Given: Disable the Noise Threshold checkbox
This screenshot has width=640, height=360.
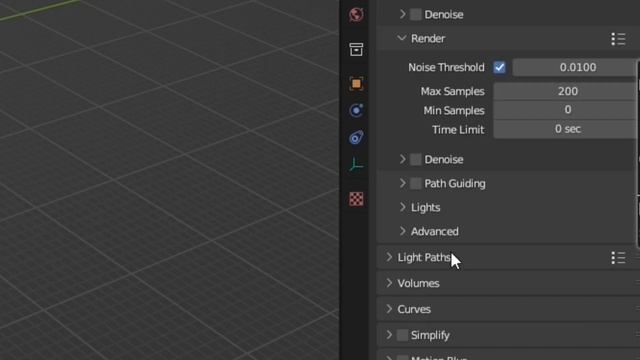Looking at the screenshot, I should click(x=499, y=67).
